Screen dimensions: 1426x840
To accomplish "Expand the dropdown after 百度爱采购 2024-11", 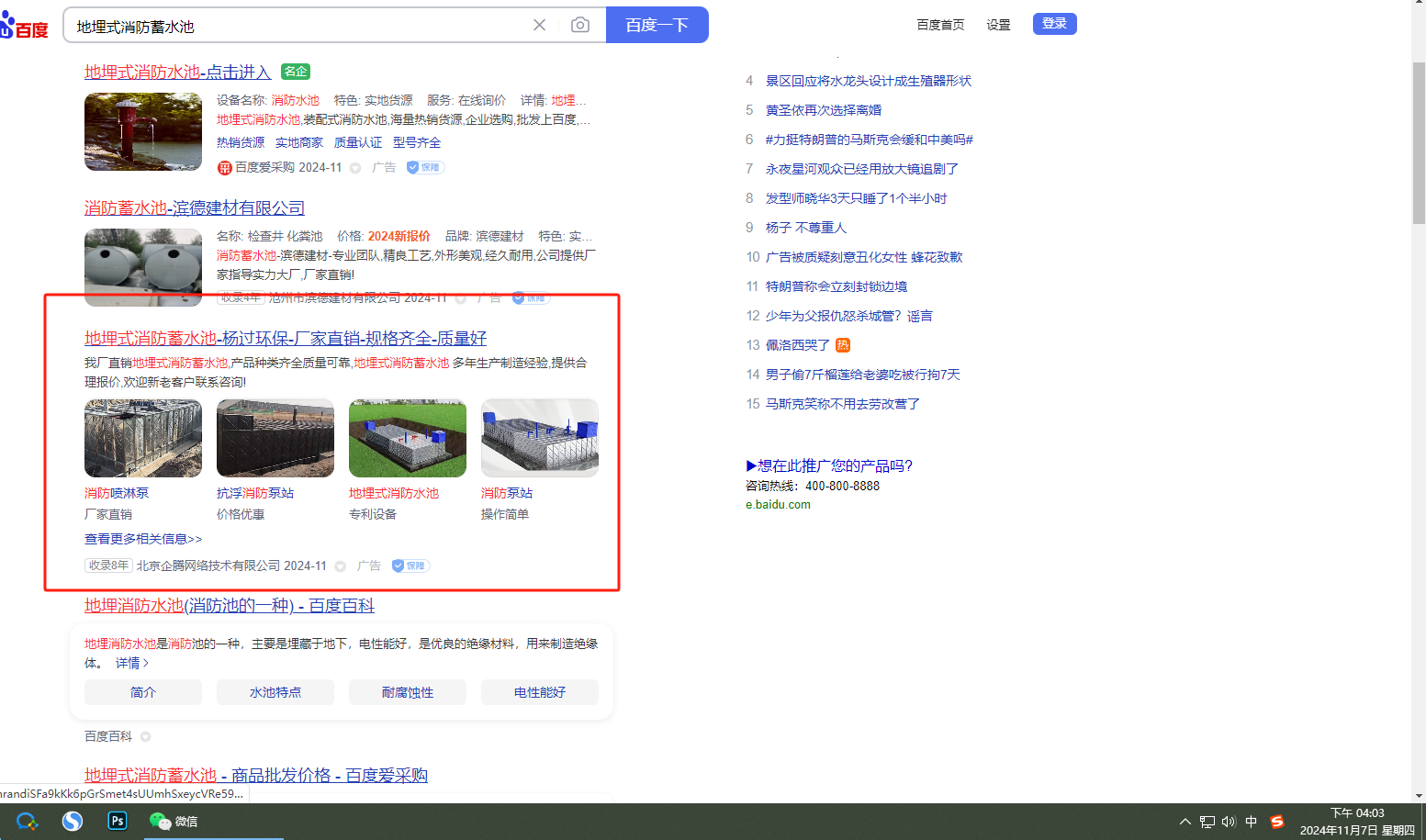I will (355, 168).
